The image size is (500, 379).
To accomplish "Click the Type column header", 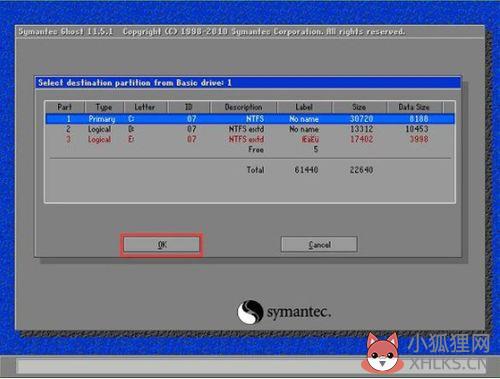I will pyautogui.click(x=104, y=107).
